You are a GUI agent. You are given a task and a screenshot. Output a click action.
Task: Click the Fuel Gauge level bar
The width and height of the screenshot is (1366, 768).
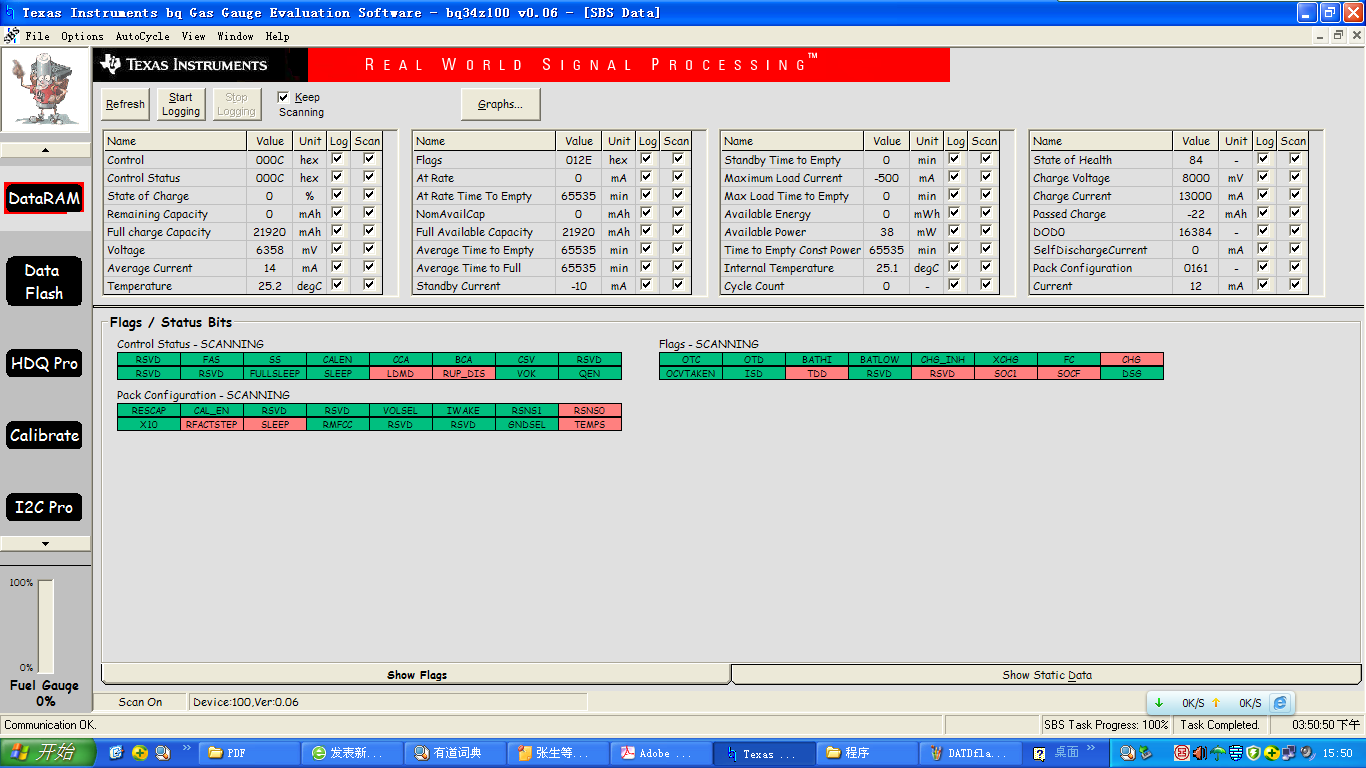click(46, 626)
